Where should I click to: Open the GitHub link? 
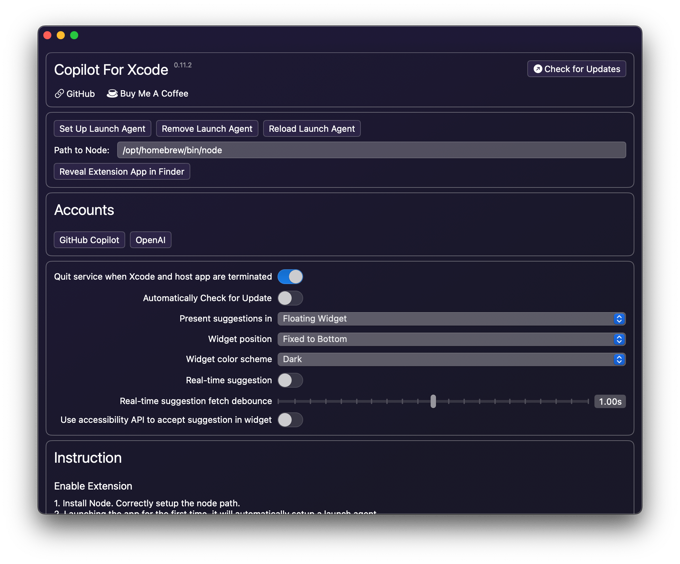[x=75, y=94]
